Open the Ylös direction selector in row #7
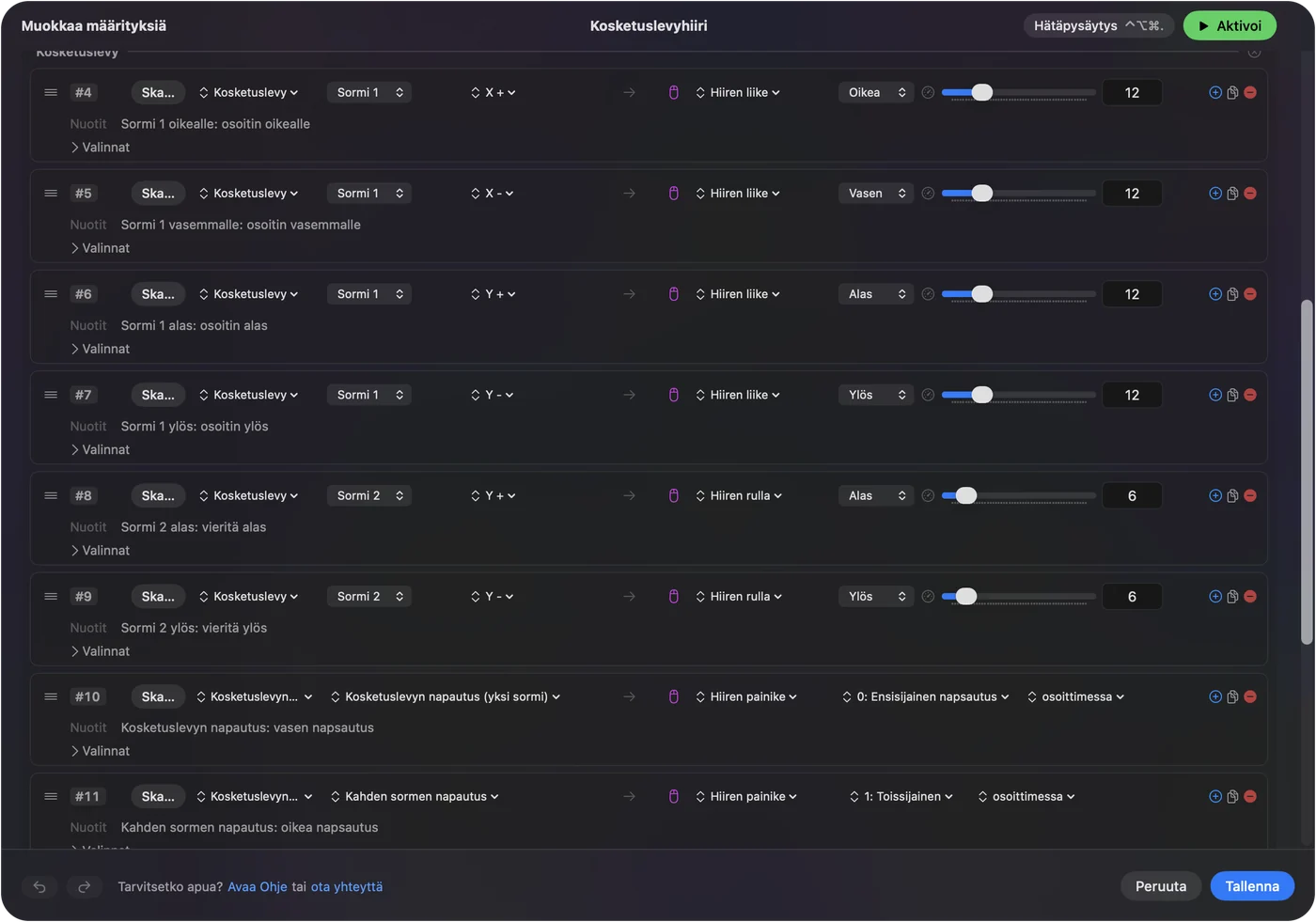This screenshot has width=1316, height=922. pyautogui.click(x=875, y=395)
